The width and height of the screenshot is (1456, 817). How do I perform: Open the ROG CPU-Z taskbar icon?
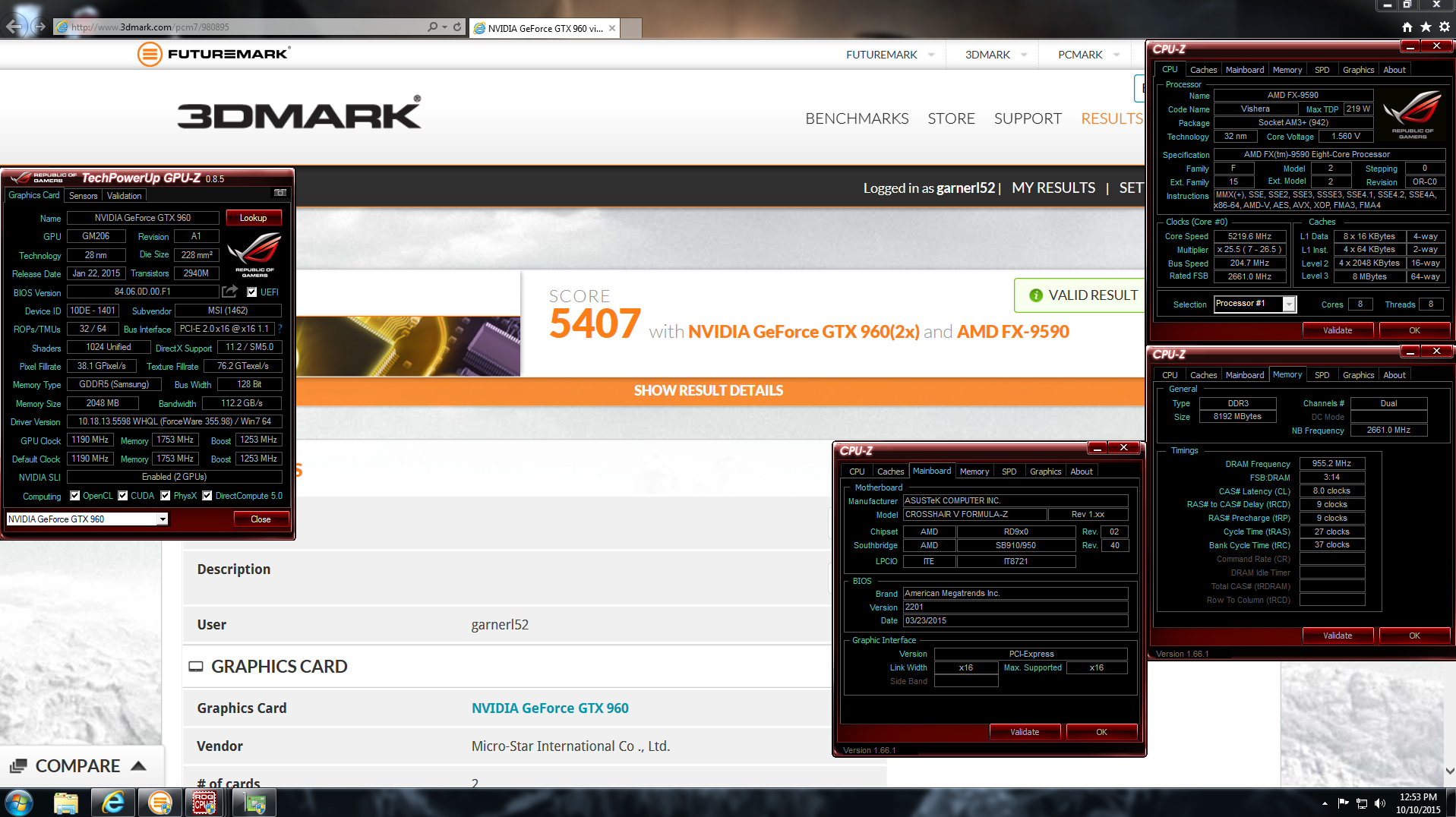(x=205, y=803)
